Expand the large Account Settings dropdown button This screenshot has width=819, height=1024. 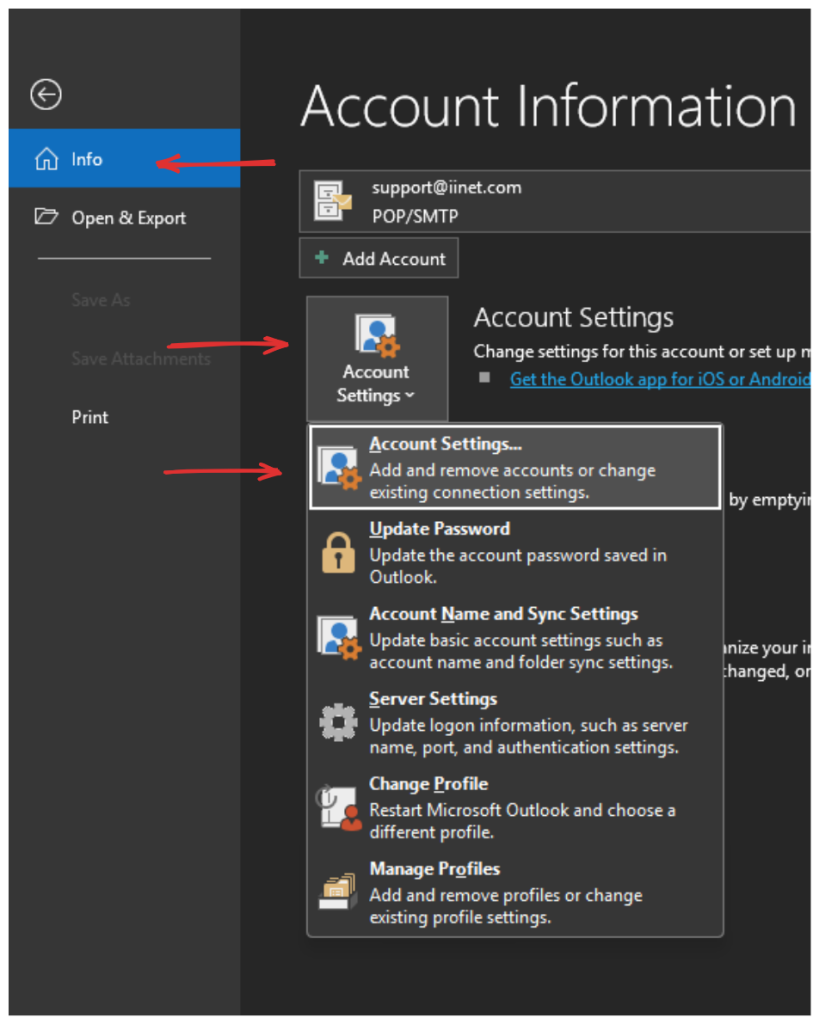(376, 358)
